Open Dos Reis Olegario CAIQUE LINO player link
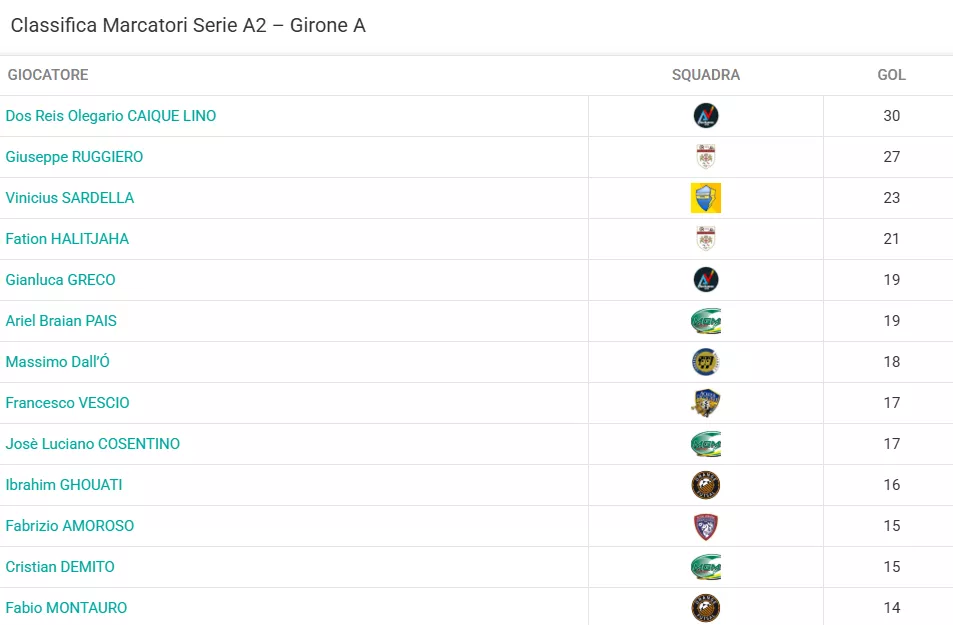The image size is (953, 625). (111, 116)
